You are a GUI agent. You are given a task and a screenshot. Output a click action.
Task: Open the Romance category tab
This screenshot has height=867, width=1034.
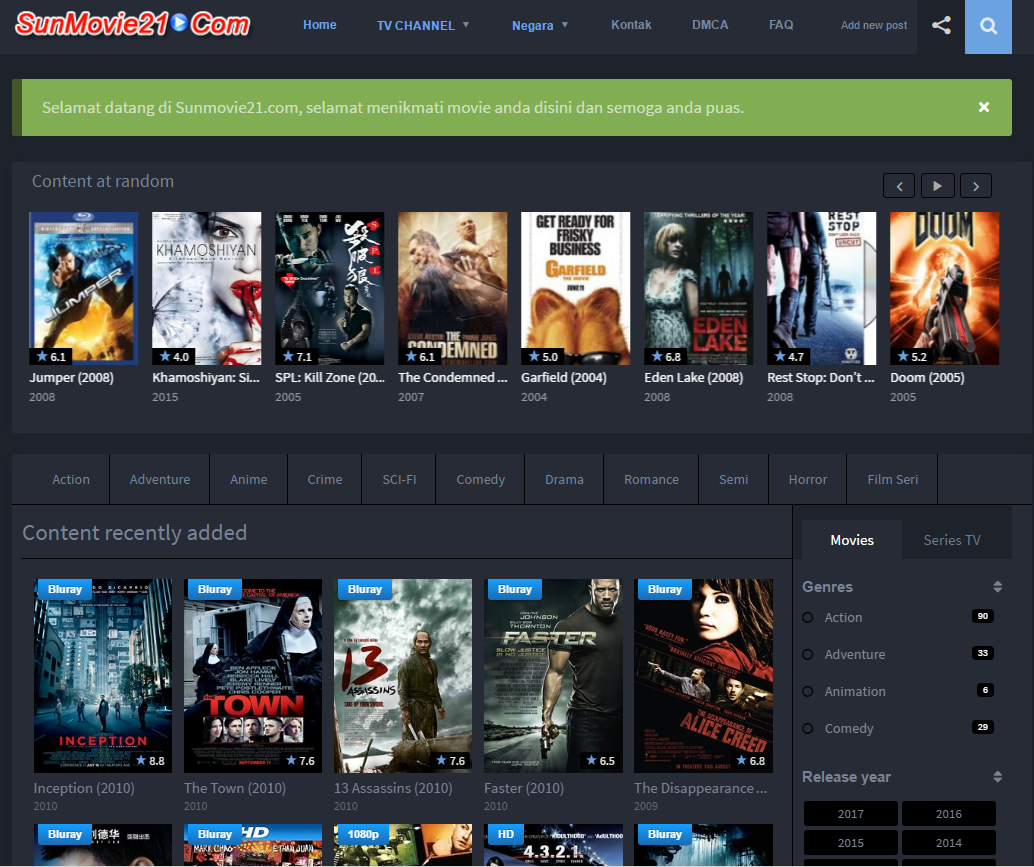651,479
